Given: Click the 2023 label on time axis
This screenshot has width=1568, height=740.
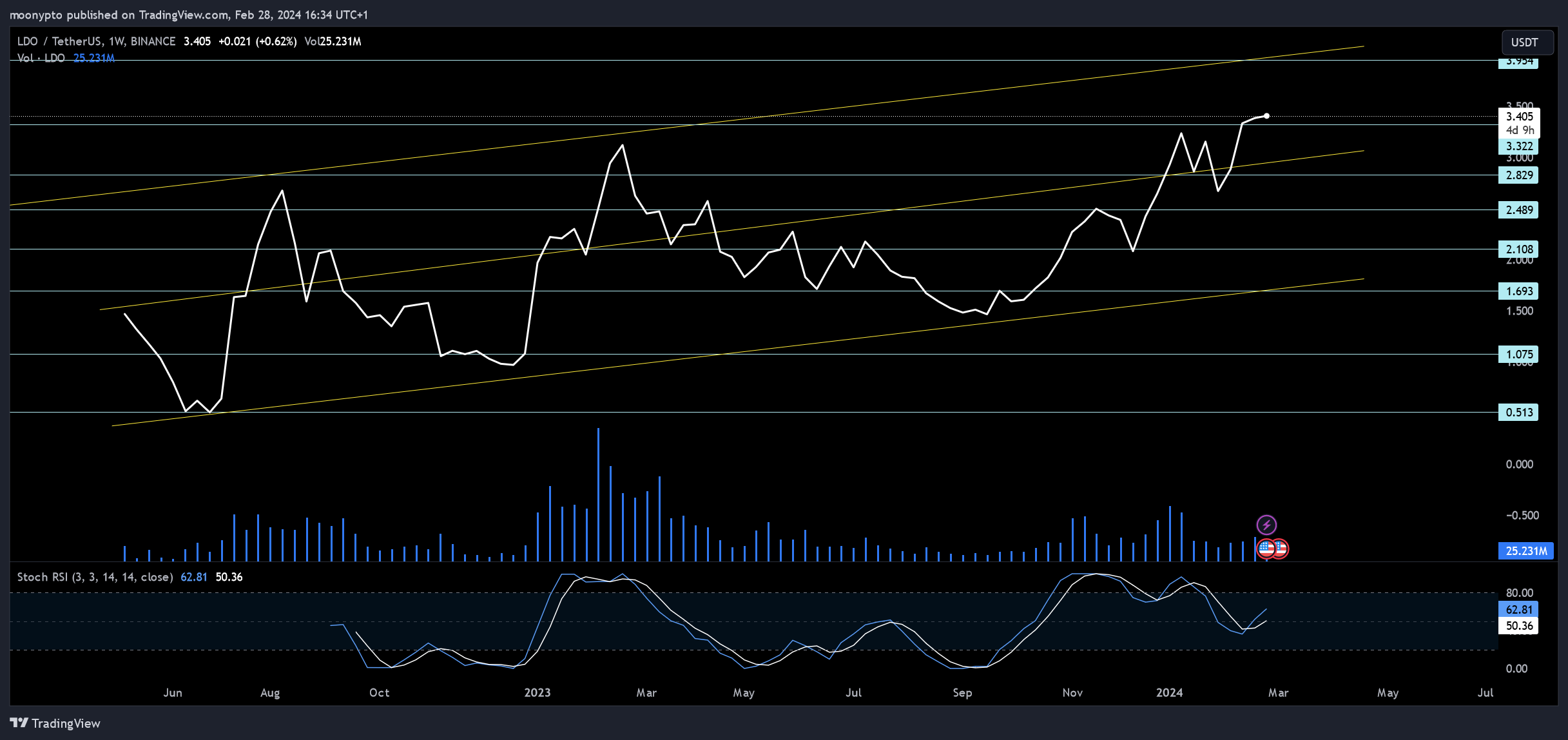Looking at the screenshot, I should [x=537, y=693].
